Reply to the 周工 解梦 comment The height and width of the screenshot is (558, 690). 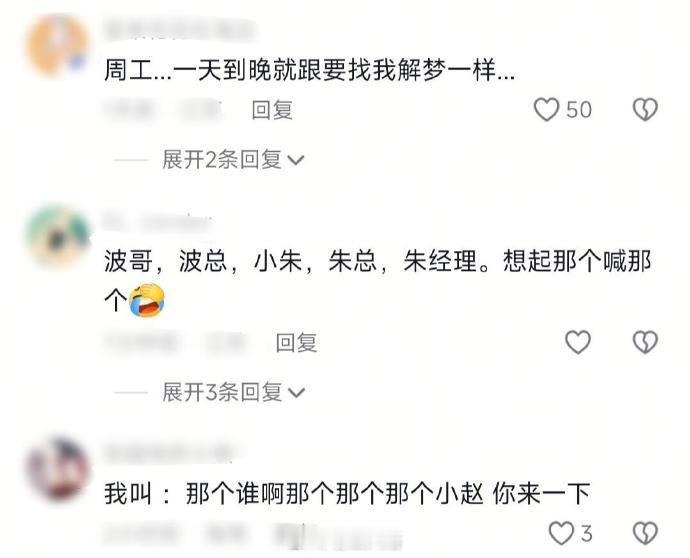click(x=272, y=110)
